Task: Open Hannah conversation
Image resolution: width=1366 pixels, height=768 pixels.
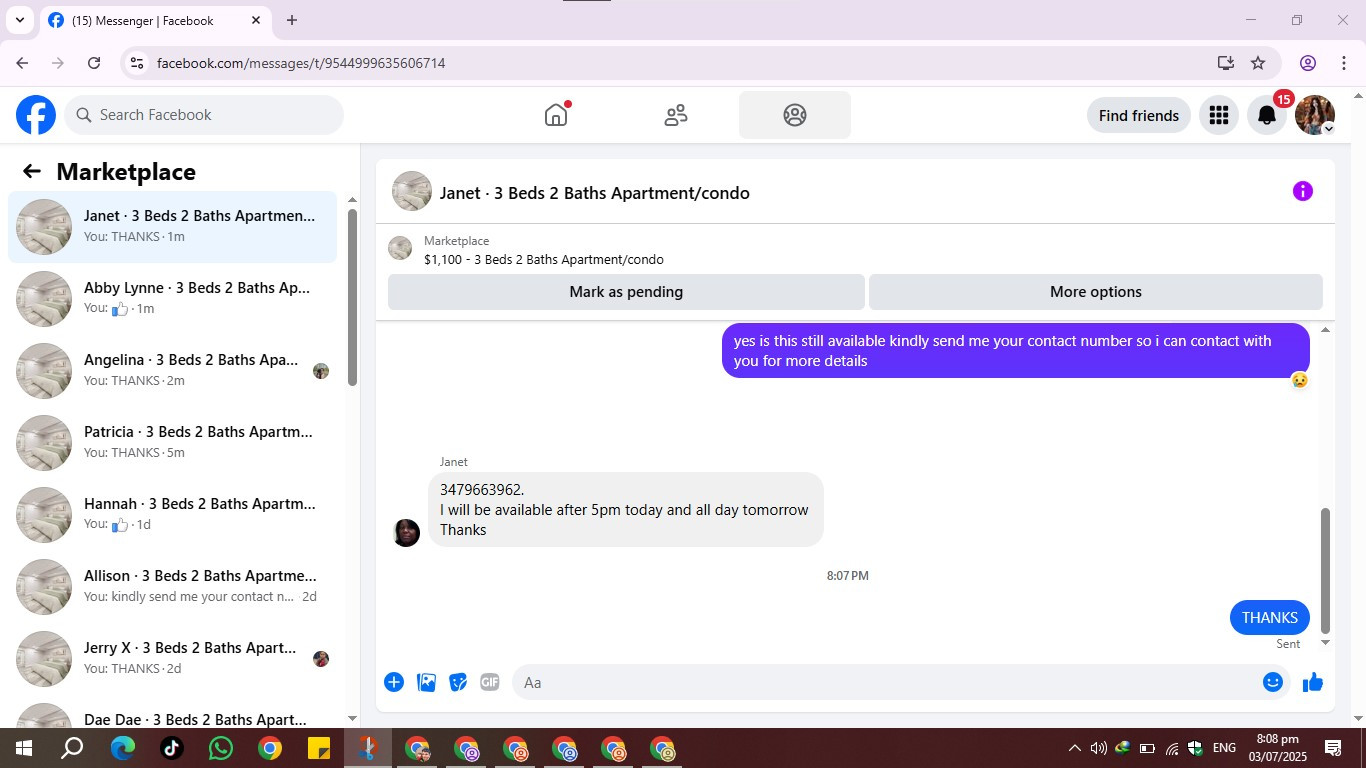Action: (x=173, y=515)
